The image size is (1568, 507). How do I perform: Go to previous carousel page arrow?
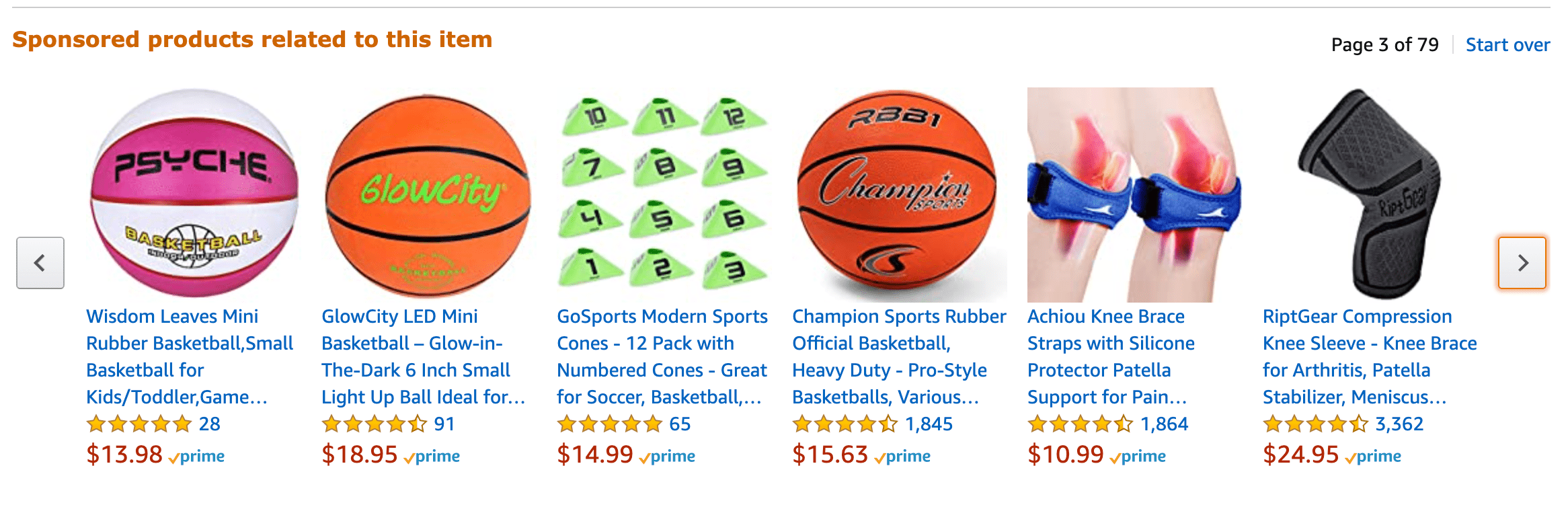click(x=40, y=263)
